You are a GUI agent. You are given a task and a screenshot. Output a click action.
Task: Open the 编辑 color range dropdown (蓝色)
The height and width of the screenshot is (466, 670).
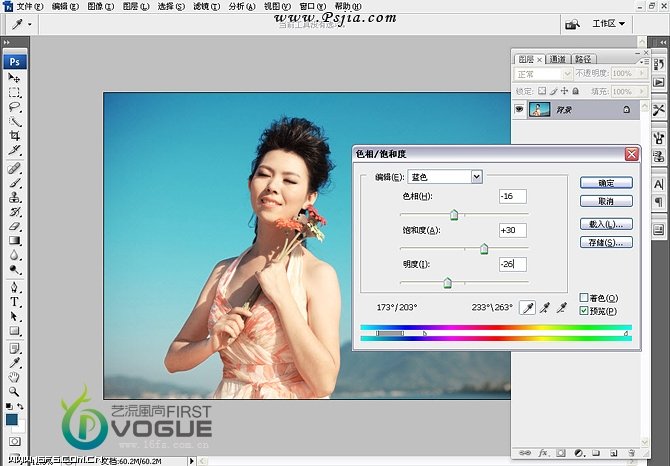[476, 177]
